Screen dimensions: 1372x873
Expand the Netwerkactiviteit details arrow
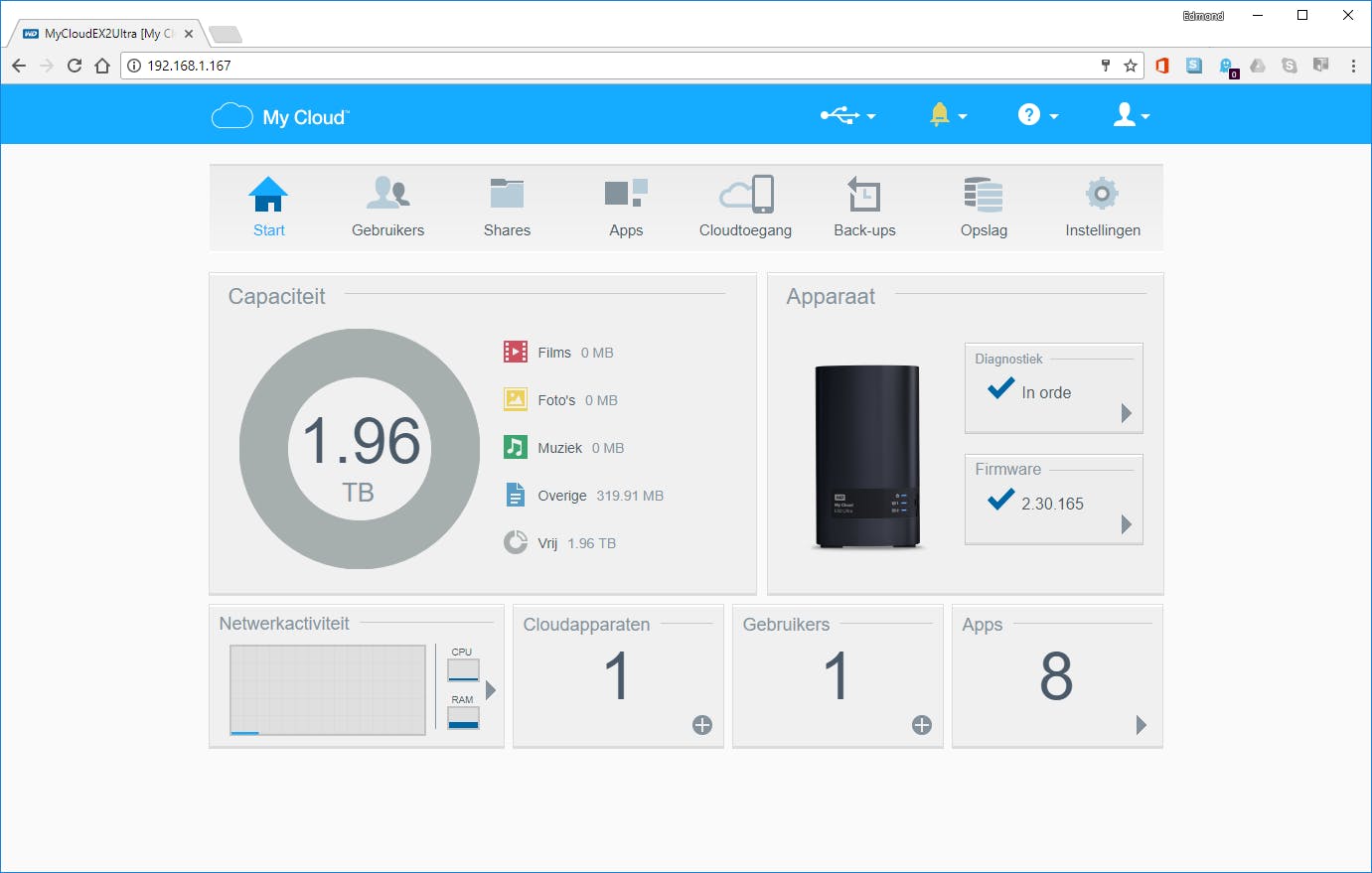[491, 690]
